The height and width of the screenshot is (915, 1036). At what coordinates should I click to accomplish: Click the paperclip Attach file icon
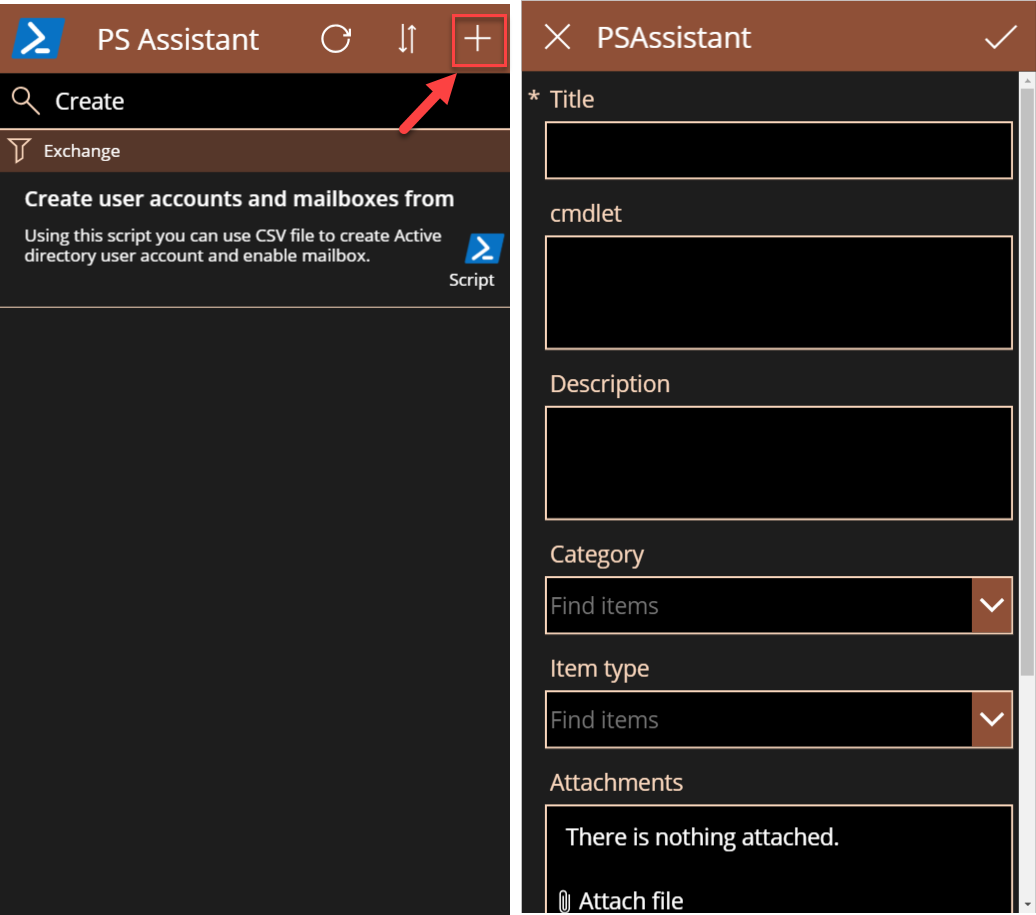(564, 900)
